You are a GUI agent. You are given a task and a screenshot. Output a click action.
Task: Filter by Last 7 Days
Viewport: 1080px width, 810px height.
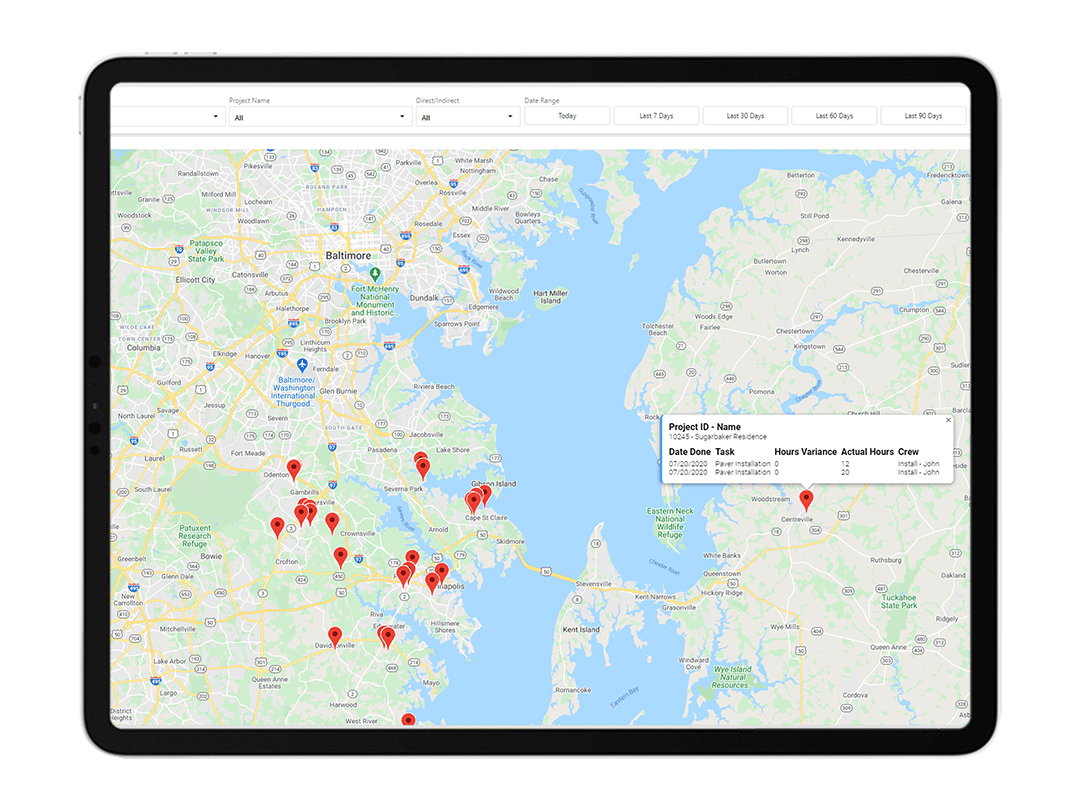click(656, 116)
